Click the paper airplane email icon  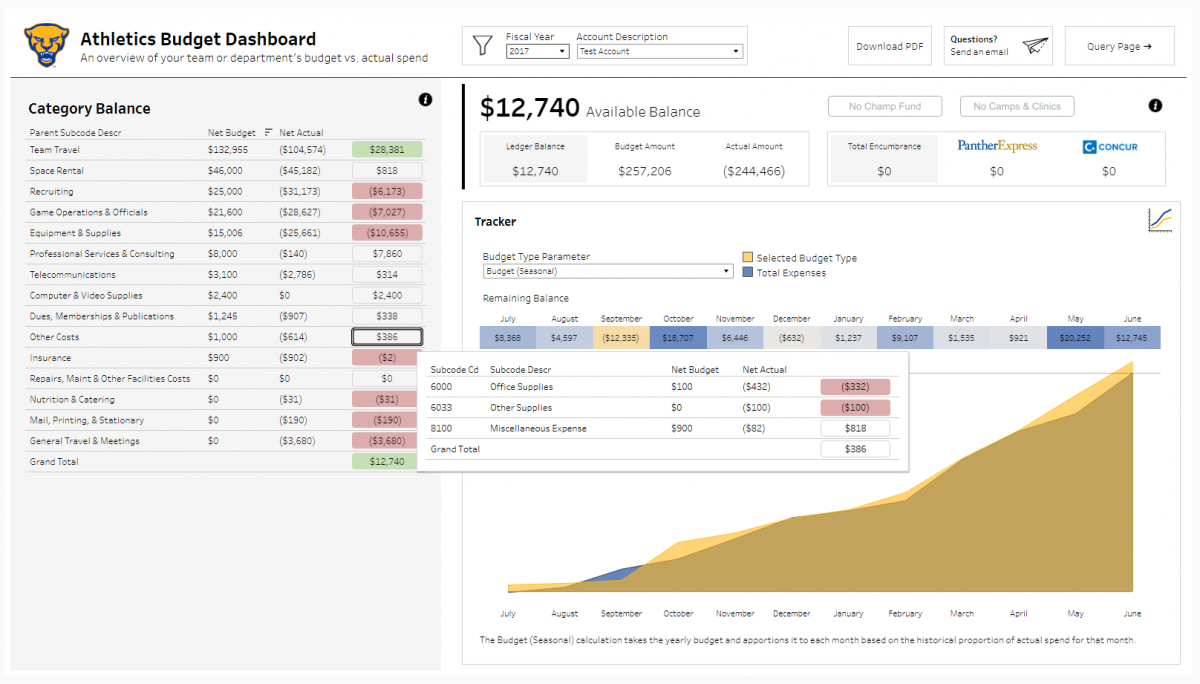coord(1035,46)
